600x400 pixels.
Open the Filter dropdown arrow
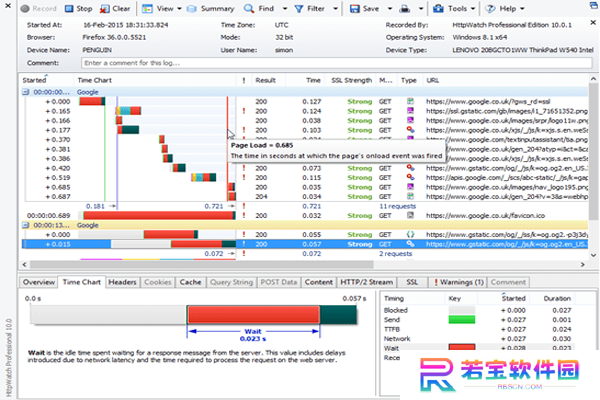pos(335,8)
